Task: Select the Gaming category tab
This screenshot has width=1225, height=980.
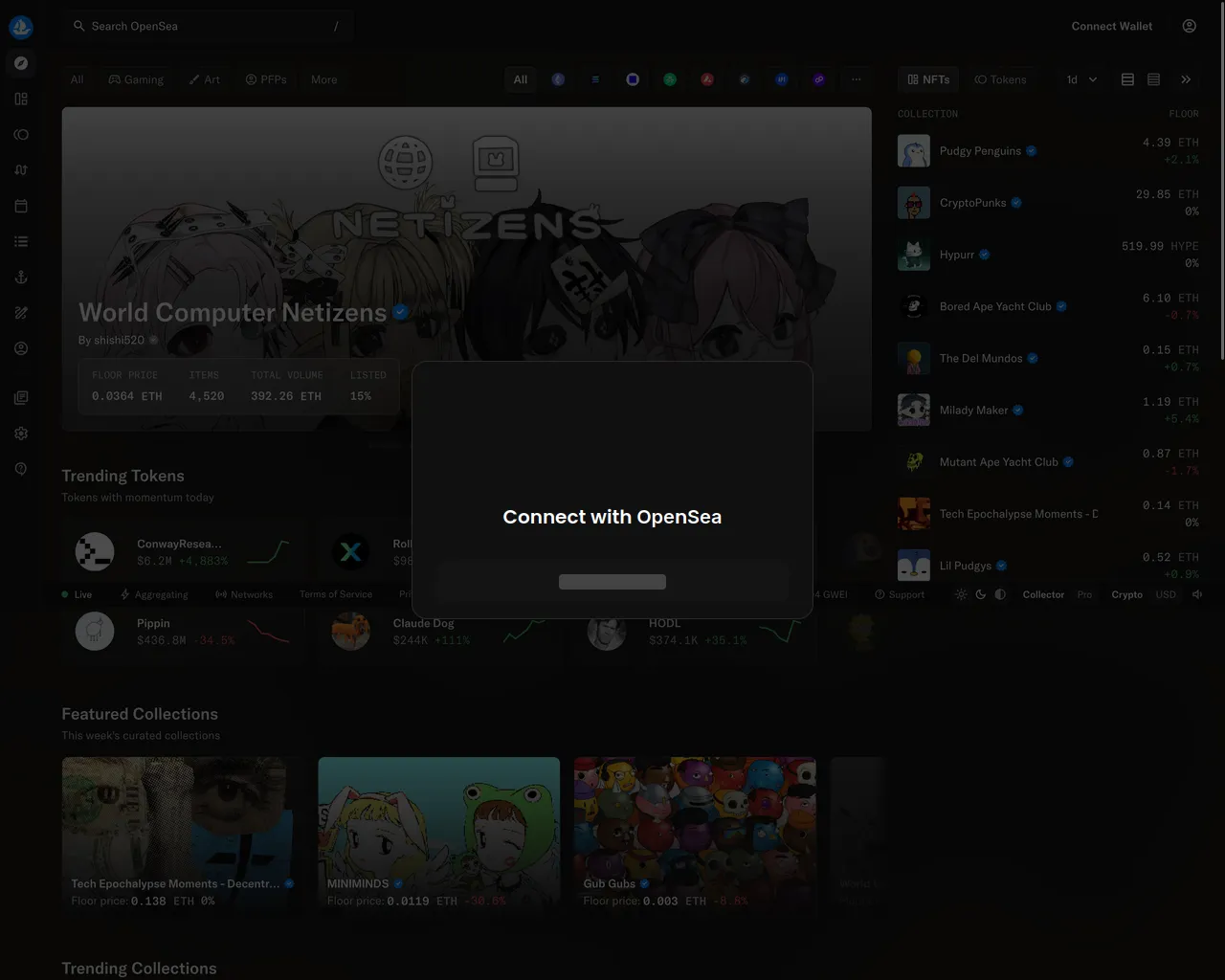Action: click(x=136, y=79)
